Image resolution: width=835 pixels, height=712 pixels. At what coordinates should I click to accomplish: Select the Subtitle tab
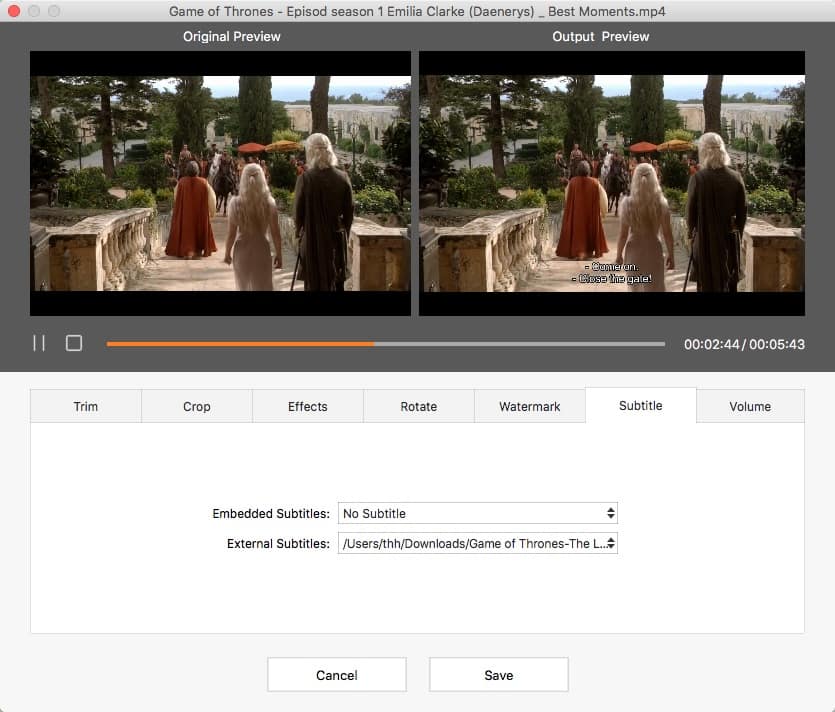tap(641, 405)
